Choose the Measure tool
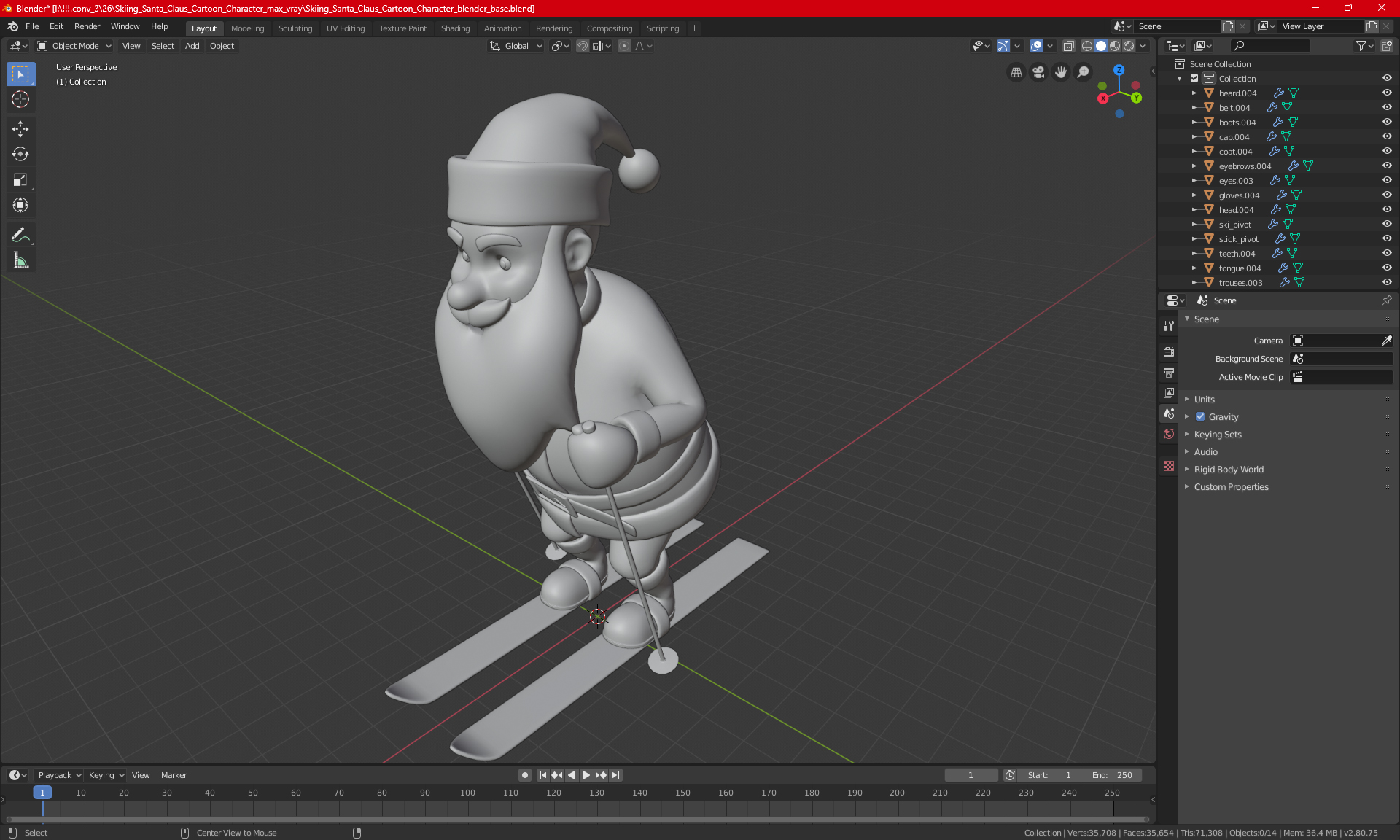The width and height of the screenshot is (1400, 840). [20, 260]
